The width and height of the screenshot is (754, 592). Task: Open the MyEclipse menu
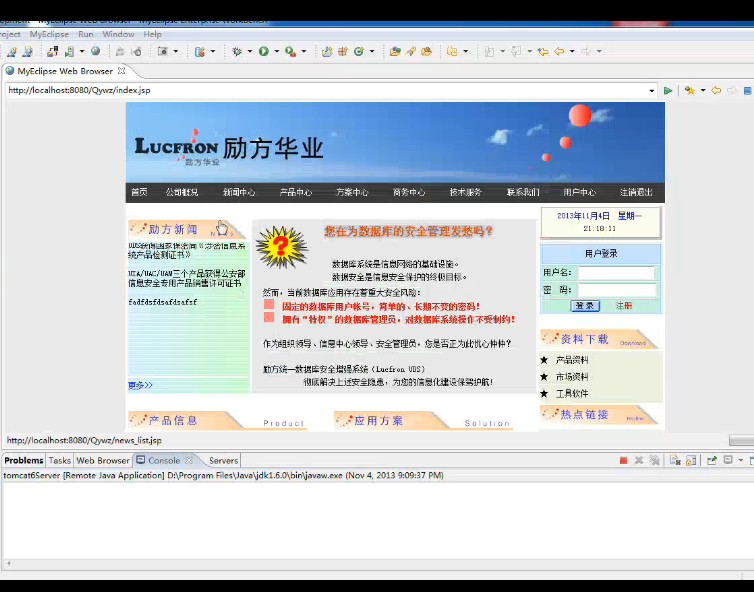(x=49, y=34)
